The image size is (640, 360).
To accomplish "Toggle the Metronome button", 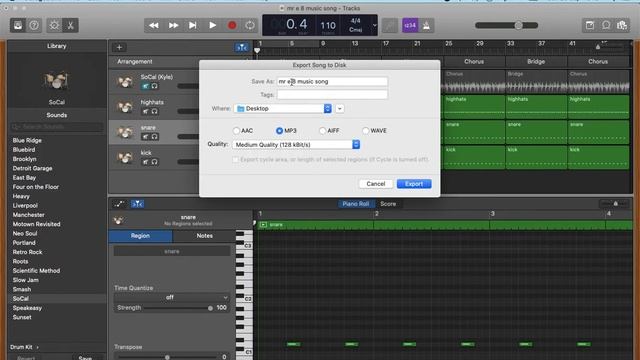I will (426, 25).
